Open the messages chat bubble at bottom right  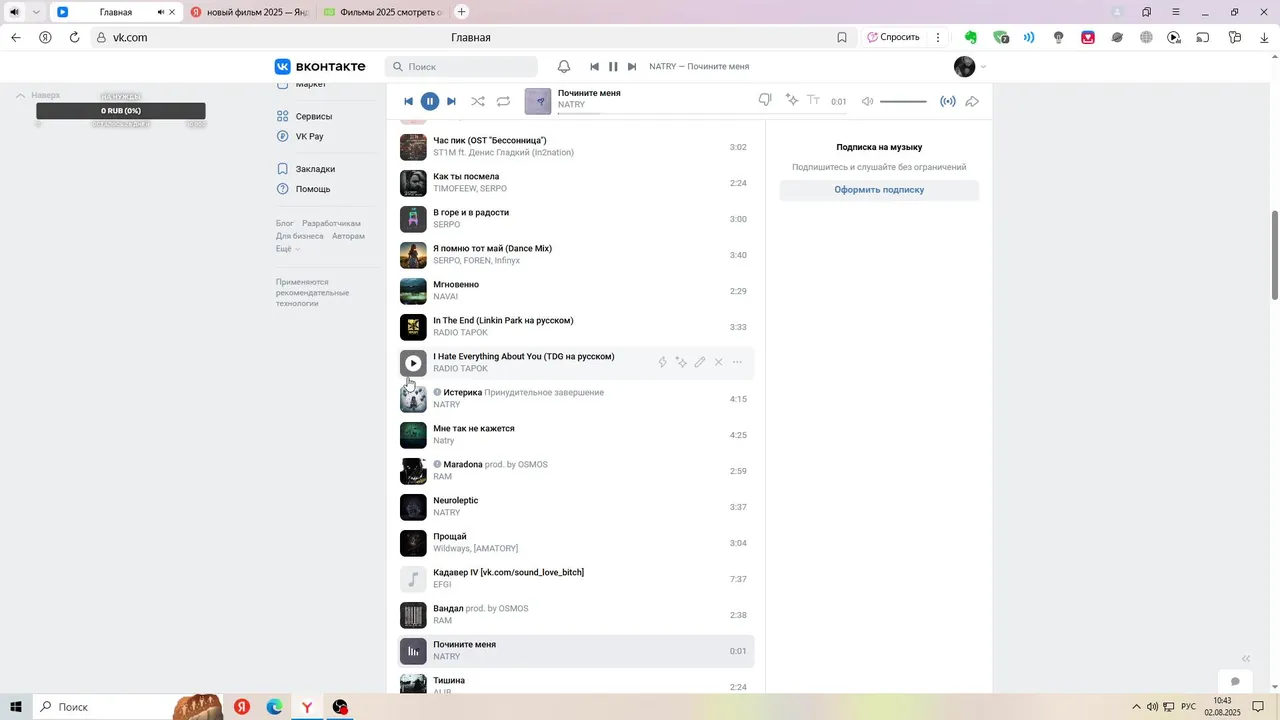(1235, 681)
